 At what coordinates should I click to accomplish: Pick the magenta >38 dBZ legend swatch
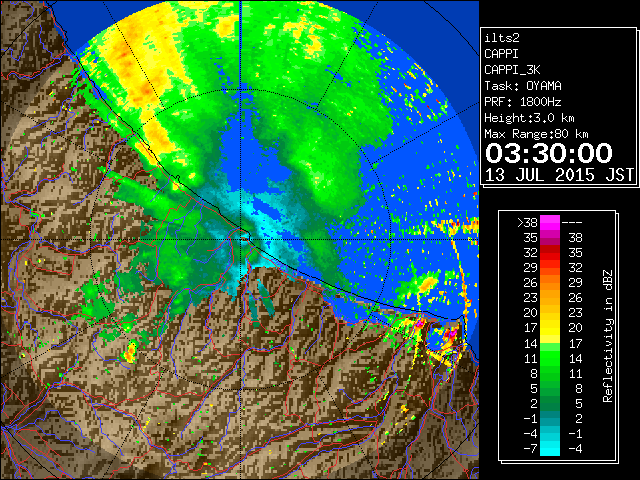click(x=550, y=222)
